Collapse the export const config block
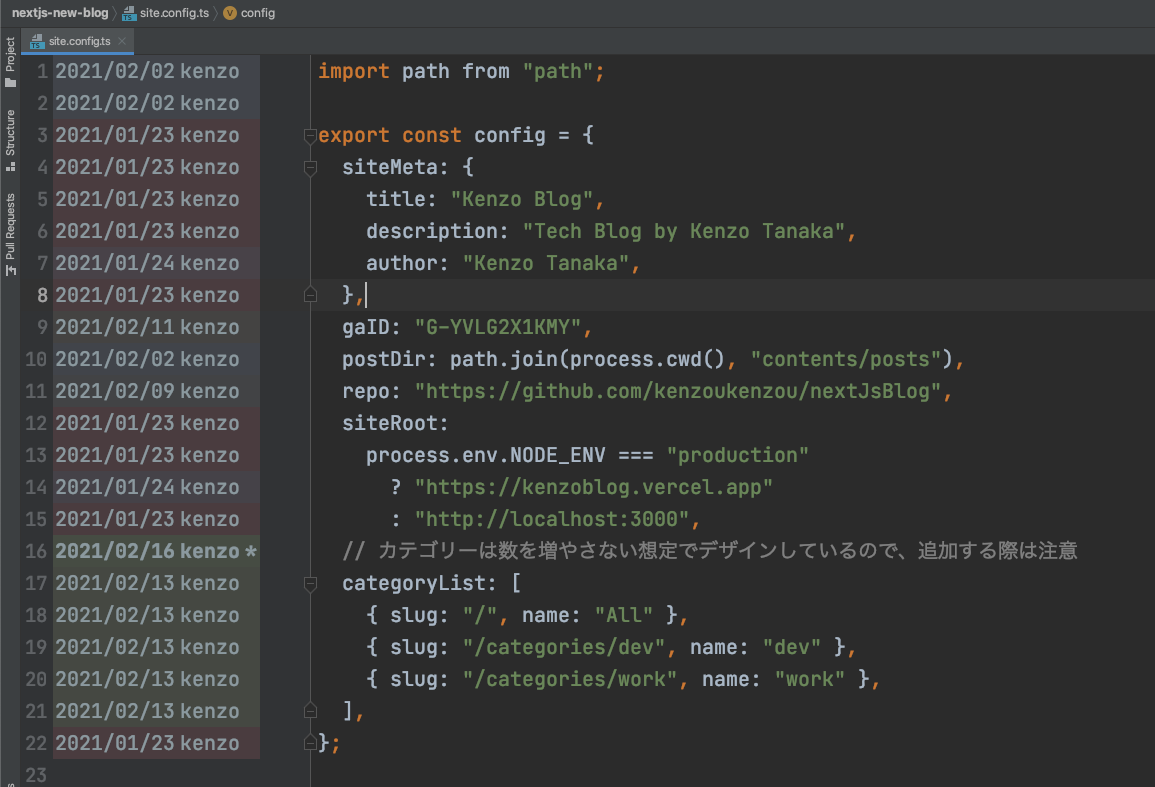Viewport: 1155px width, 787px height. (310, 136)
